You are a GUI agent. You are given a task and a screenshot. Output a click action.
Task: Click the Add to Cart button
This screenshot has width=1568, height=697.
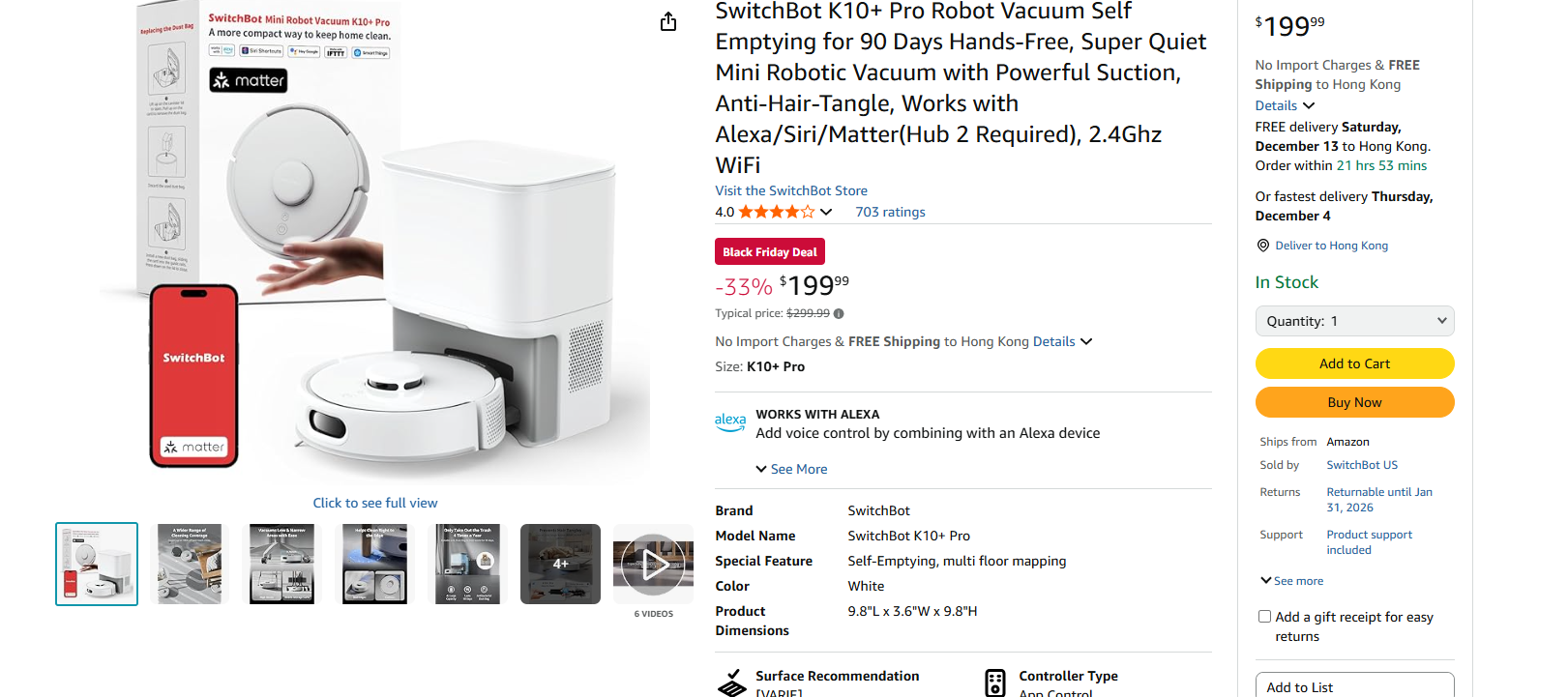(1354, 363)
